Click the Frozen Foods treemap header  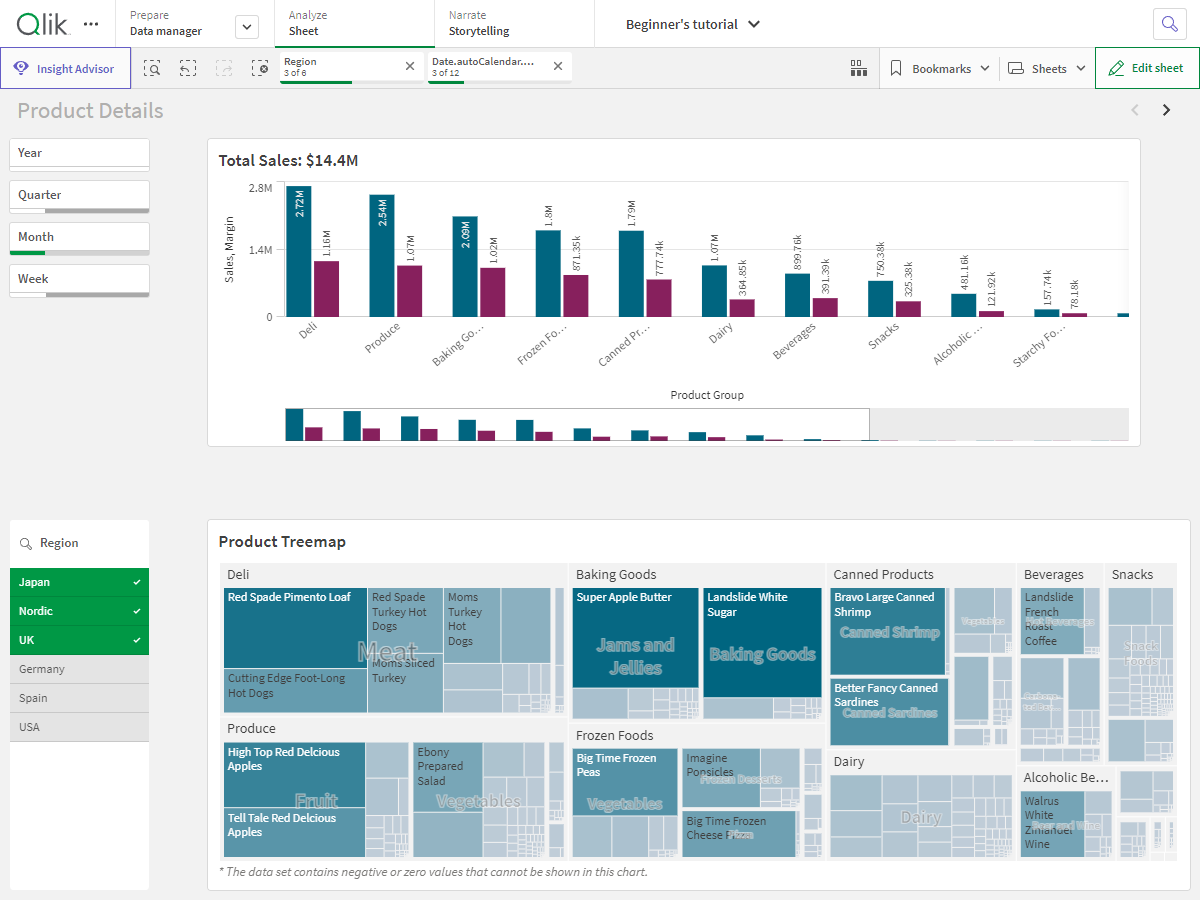point(614,736)
